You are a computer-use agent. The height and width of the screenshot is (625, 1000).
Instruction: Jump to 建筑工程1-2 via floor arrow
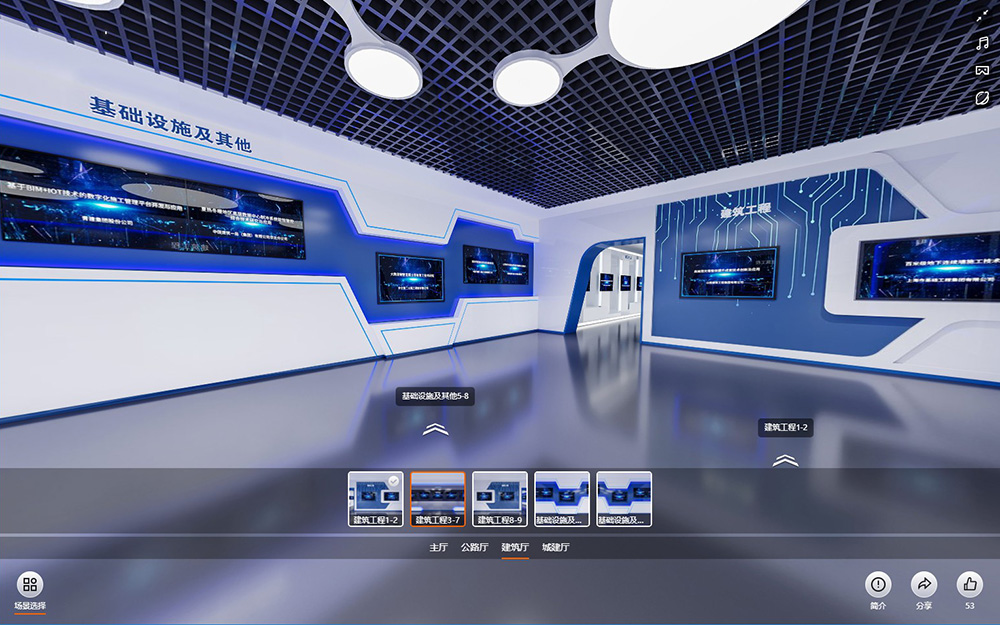click(x=785, y=460)
